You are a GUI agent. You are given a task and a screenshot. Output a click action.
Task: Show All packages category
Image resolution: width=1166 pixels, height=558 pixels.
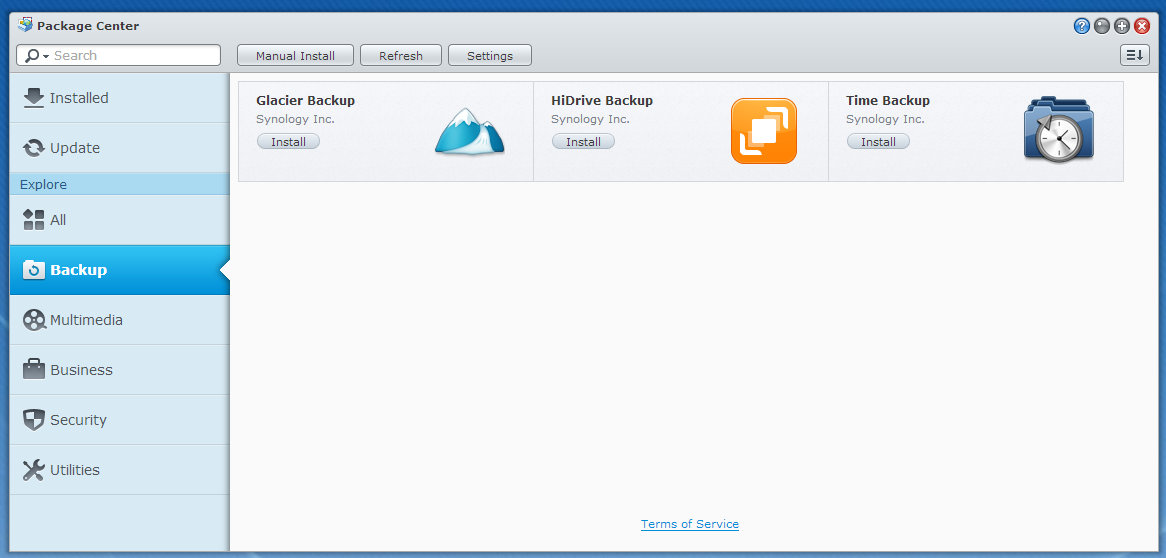[x=120, y=220]
